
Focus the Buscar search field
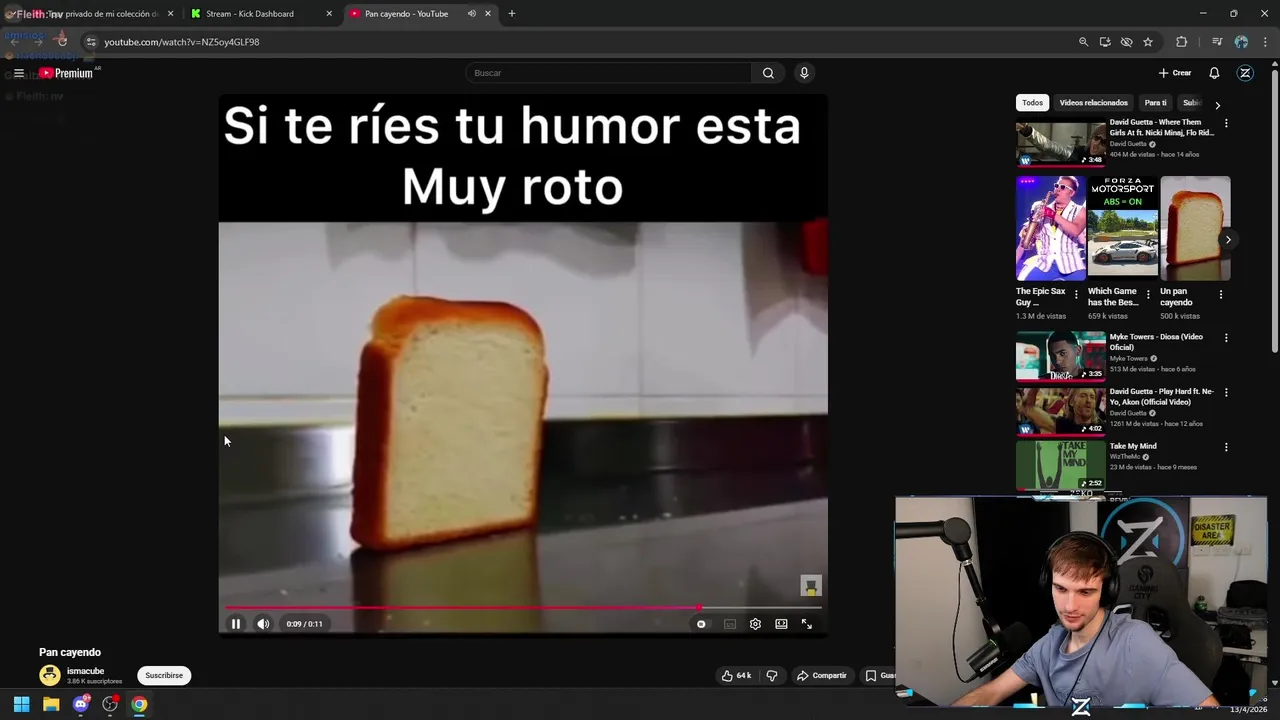tap(608, 73)
